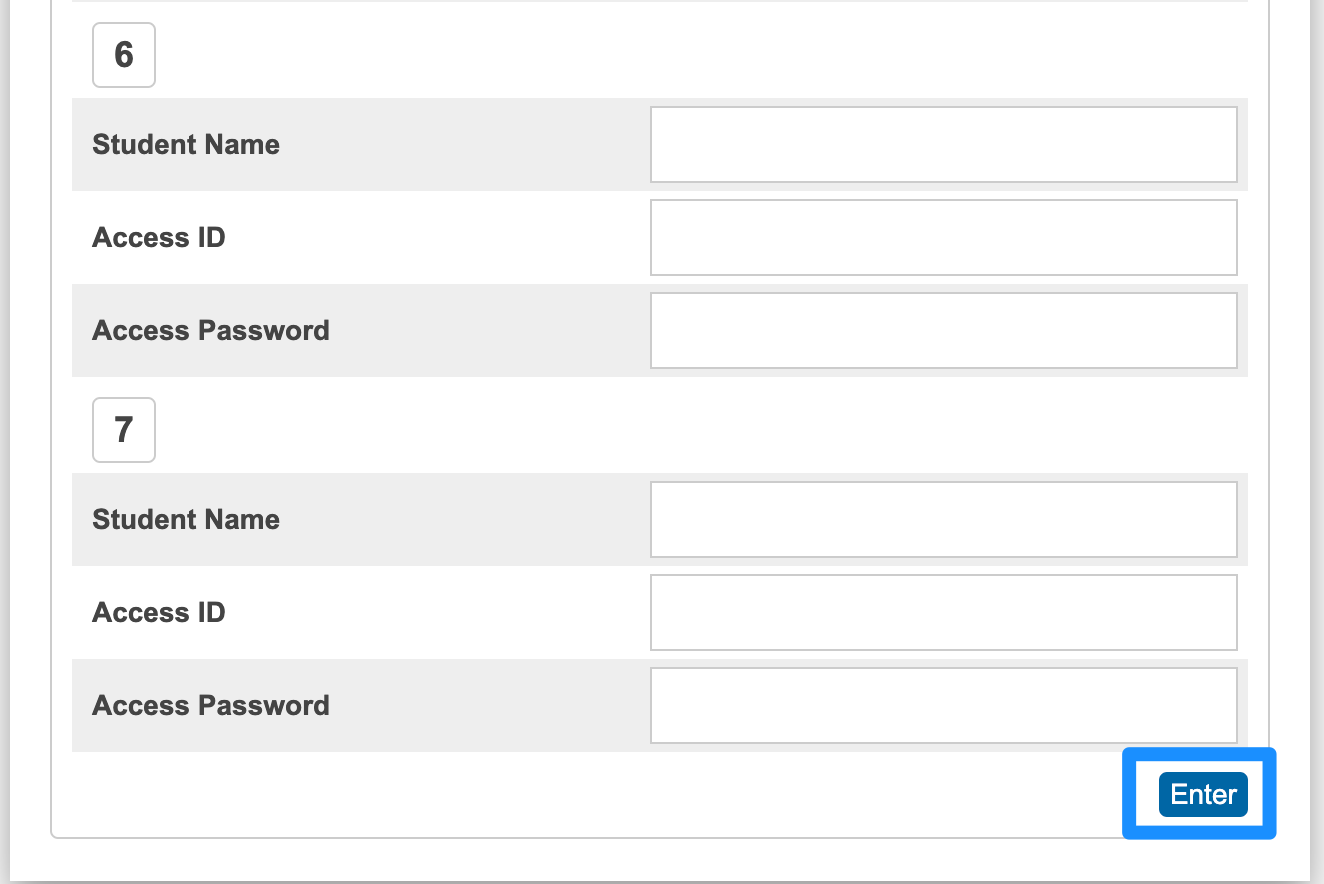The image size is (1324, 884).
Task: Click the Access ID field in section 6
Action: pyautogui.click(x=943, y=237)
